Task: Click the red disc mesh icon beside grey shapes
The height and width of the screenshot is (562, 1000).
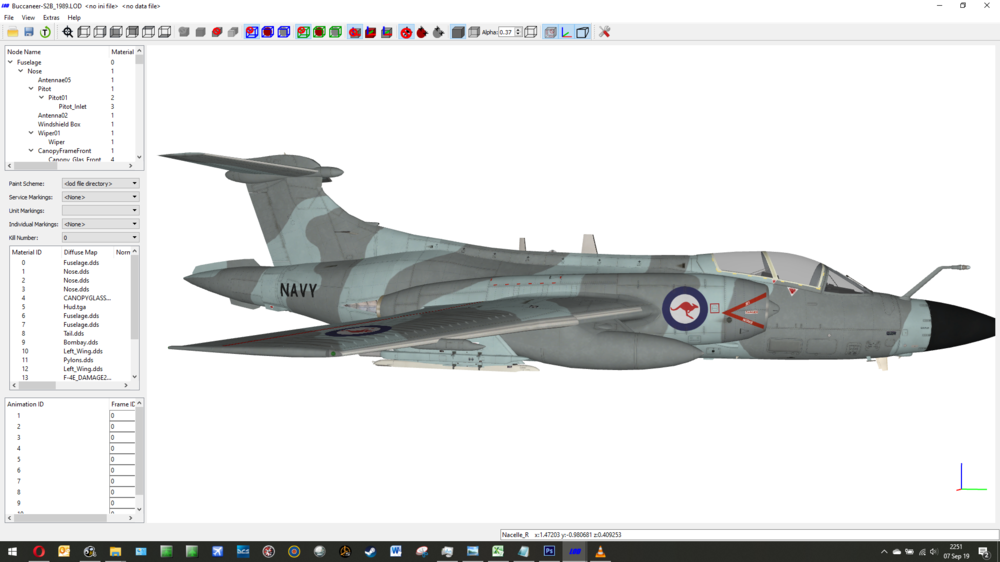Action: [x=217, y=32]
